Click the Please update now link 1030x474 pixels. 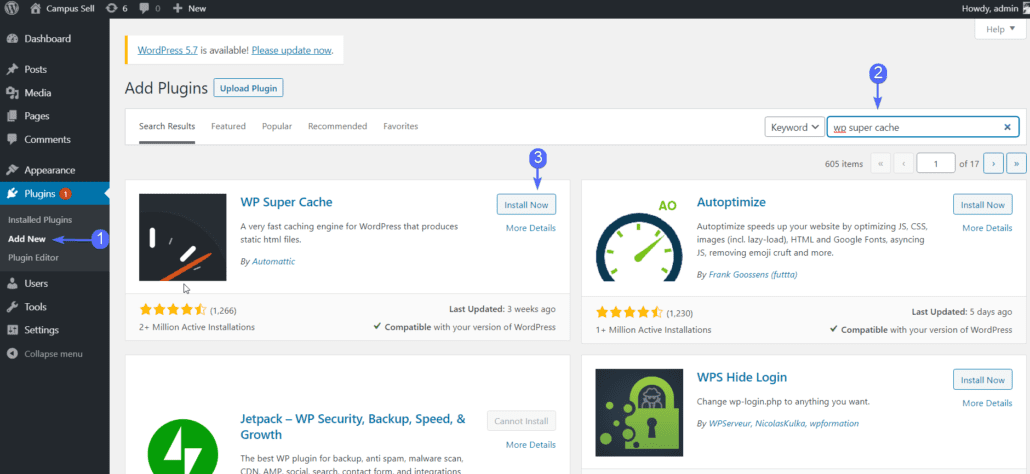(x=292, y=50)
